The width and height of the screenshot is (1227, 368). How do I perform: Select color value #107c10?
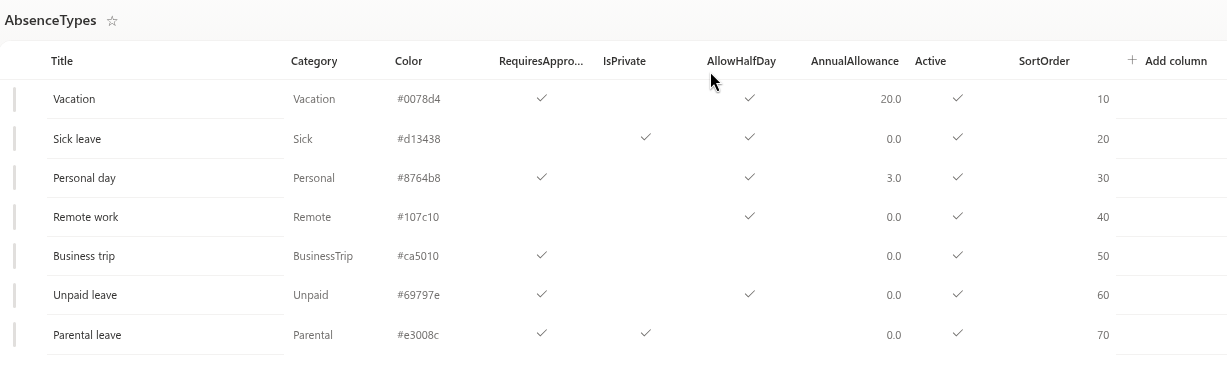point(418,217)
